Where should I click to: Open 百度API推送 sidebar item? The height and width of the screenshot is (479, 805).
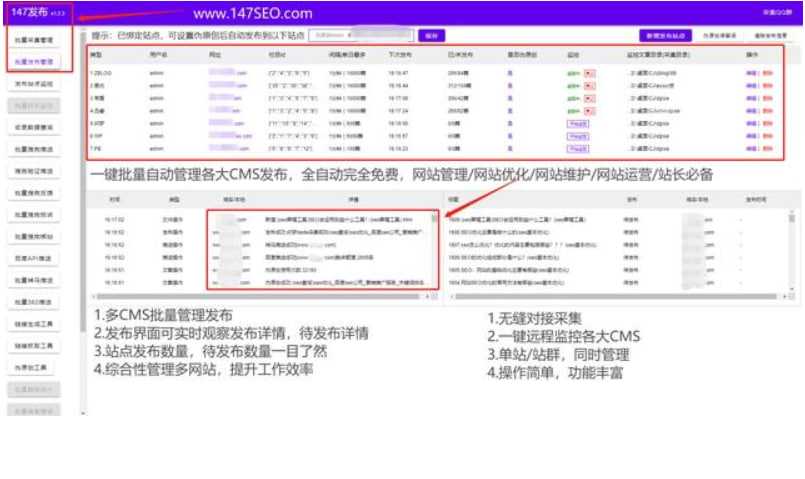coord(34,258)
